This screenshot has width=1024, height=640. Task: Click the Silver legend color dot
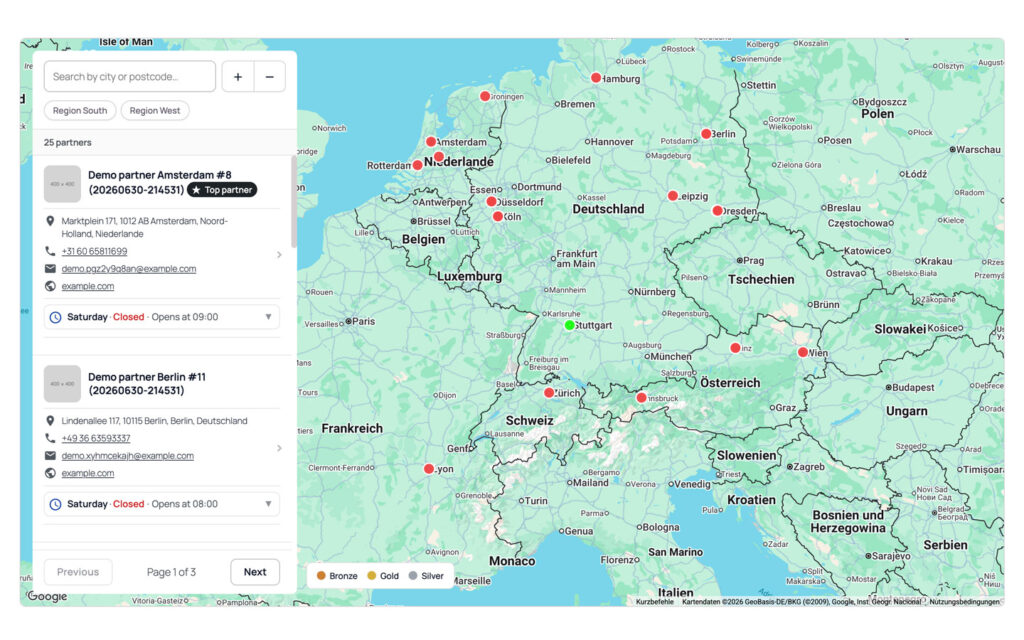point(413,575)
